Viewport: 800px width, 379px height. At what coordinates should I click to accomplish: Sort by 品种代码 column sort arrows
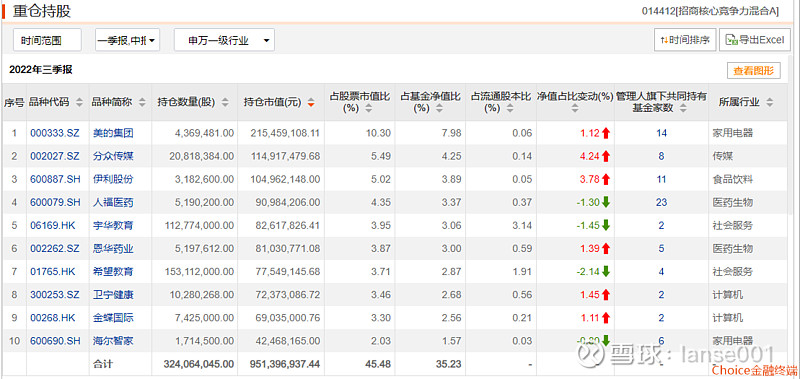79,102
